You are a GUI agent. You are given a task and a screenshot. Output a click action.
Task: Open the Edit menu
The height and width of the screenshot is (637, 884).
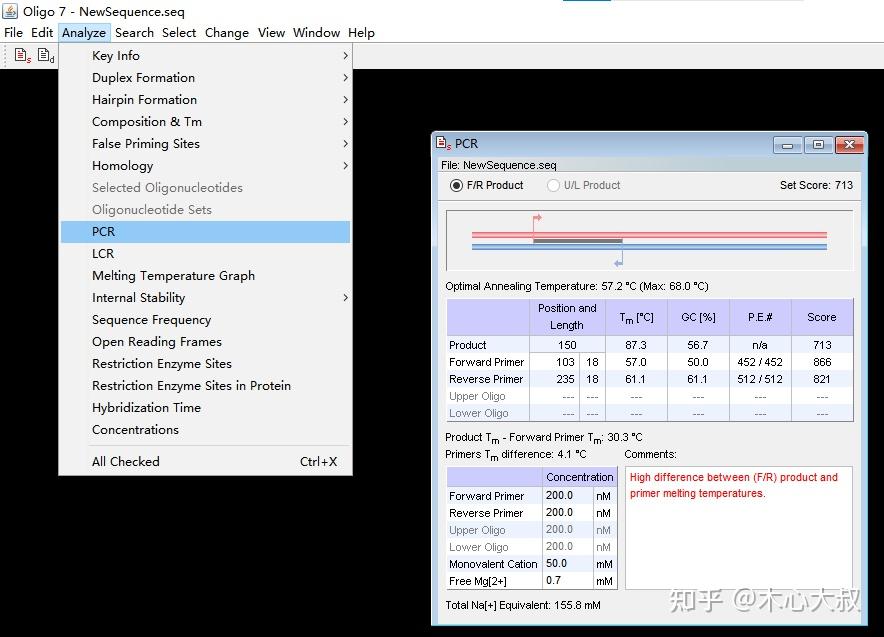pos(42,33)
